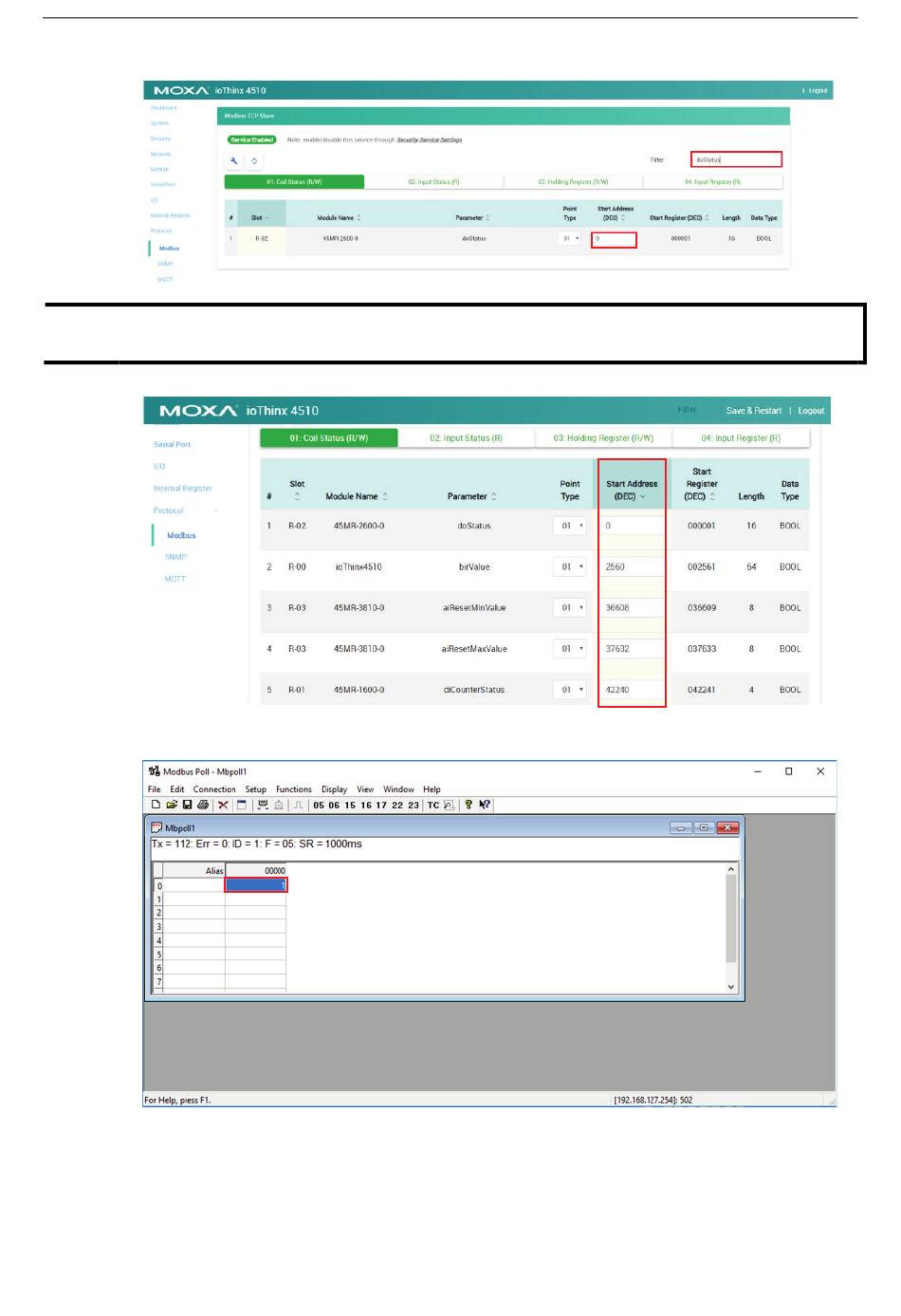Image resolution: width=901 pixels, height=1316 pixels.
Task: Click Start Address field showing 2560
Action: [x=632, y=566]
